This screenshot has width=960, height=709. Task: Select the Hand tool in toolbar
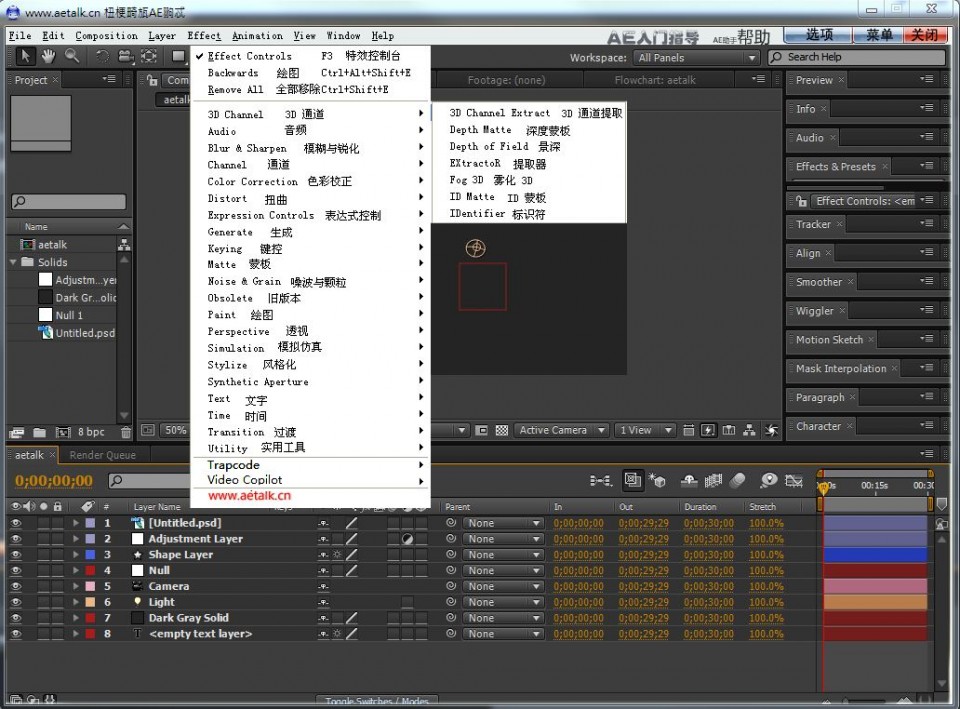pos(48,57)
